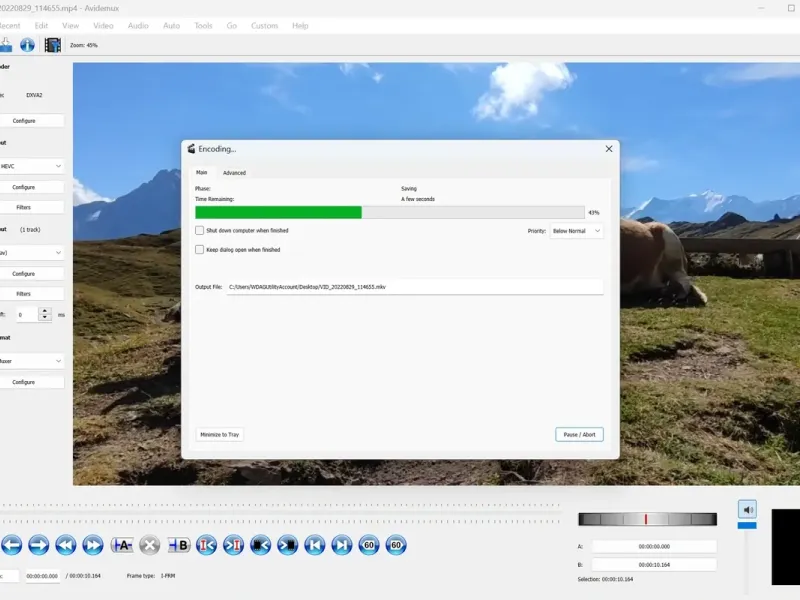The width and height of the screenshot is (800, 600).
Task: Open the Custom menu
Action: click(x=264, y=26)
